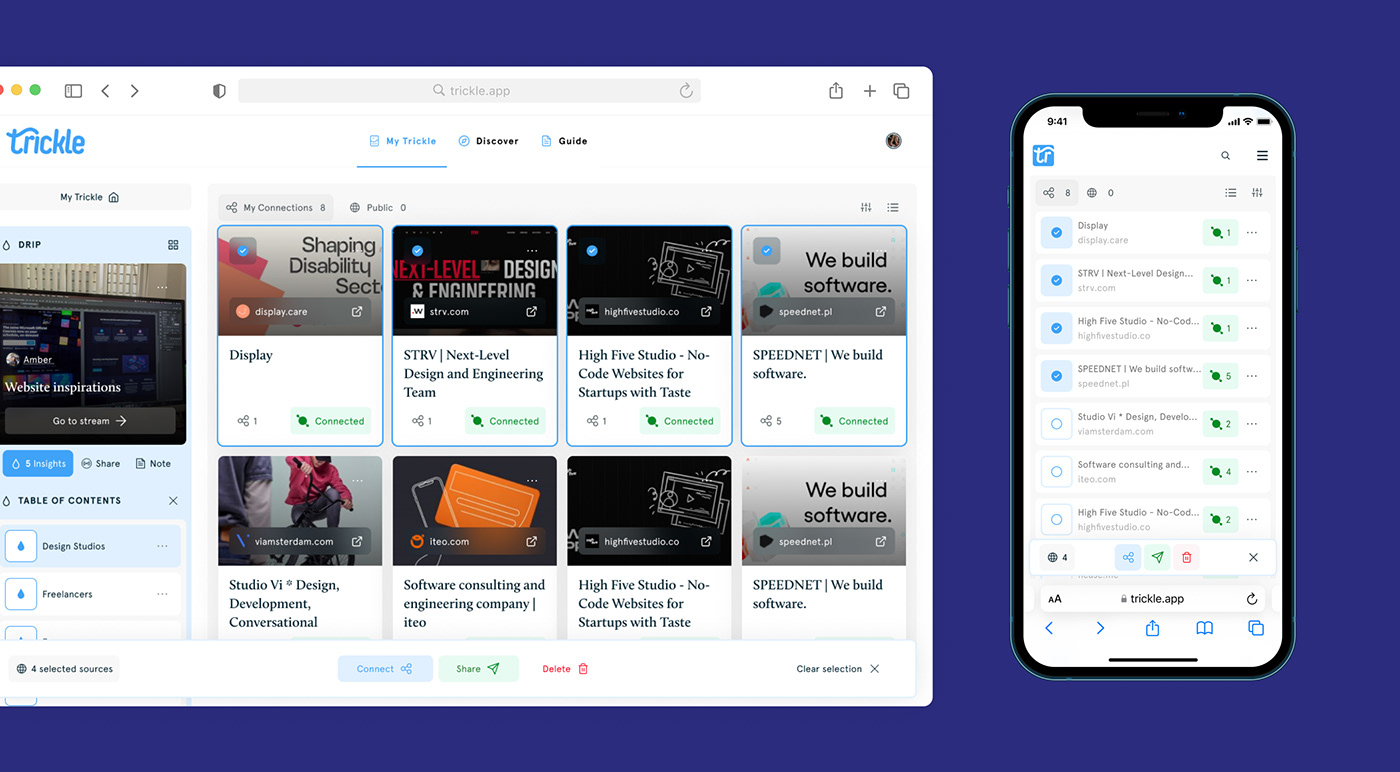Open the three-dot menu on the Freelancers item
The height and width of the screenshot is (772, 1400).
click(x=162, y=595)
